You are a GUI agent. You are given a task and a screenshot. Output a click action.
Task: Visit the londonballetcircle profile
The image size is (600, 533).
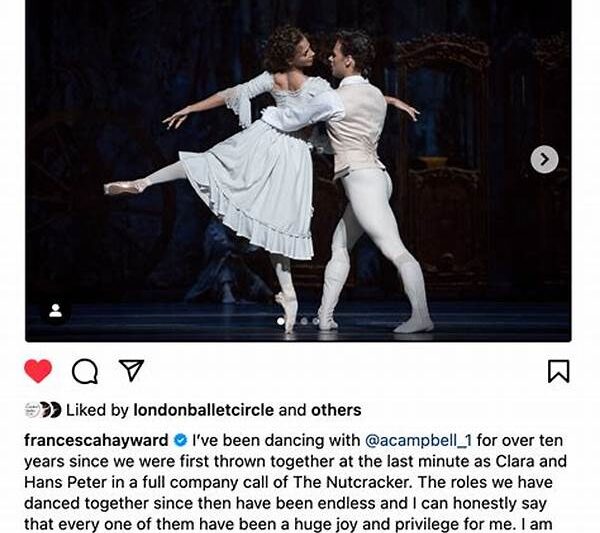(204, 410)
